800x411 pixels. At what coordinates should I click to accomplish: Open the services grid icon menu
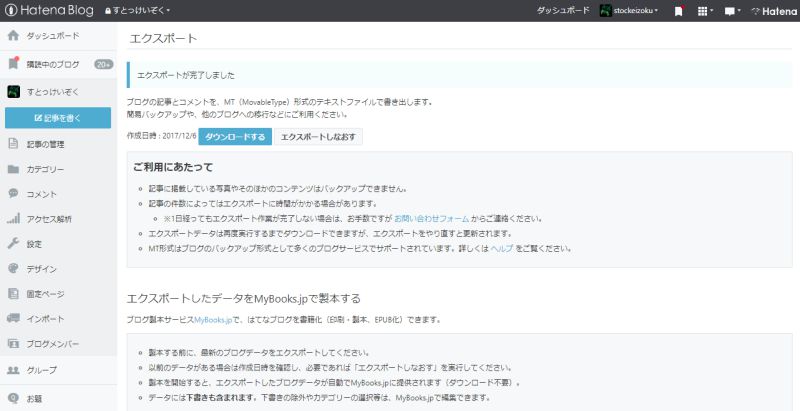click(x=705, y=11)
